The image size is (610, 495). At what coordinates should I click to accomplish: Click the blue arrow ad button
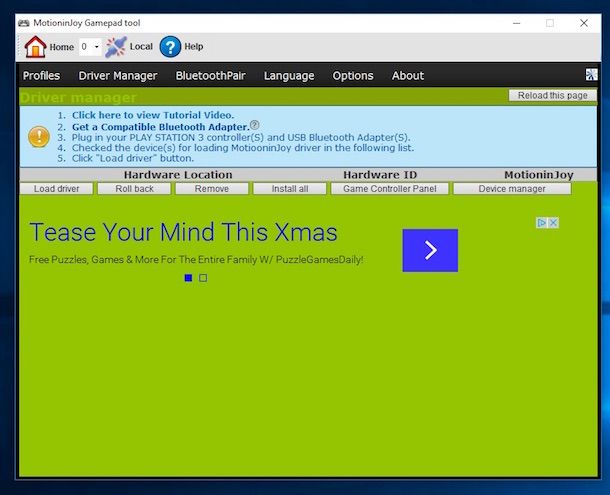click(430, 250)
